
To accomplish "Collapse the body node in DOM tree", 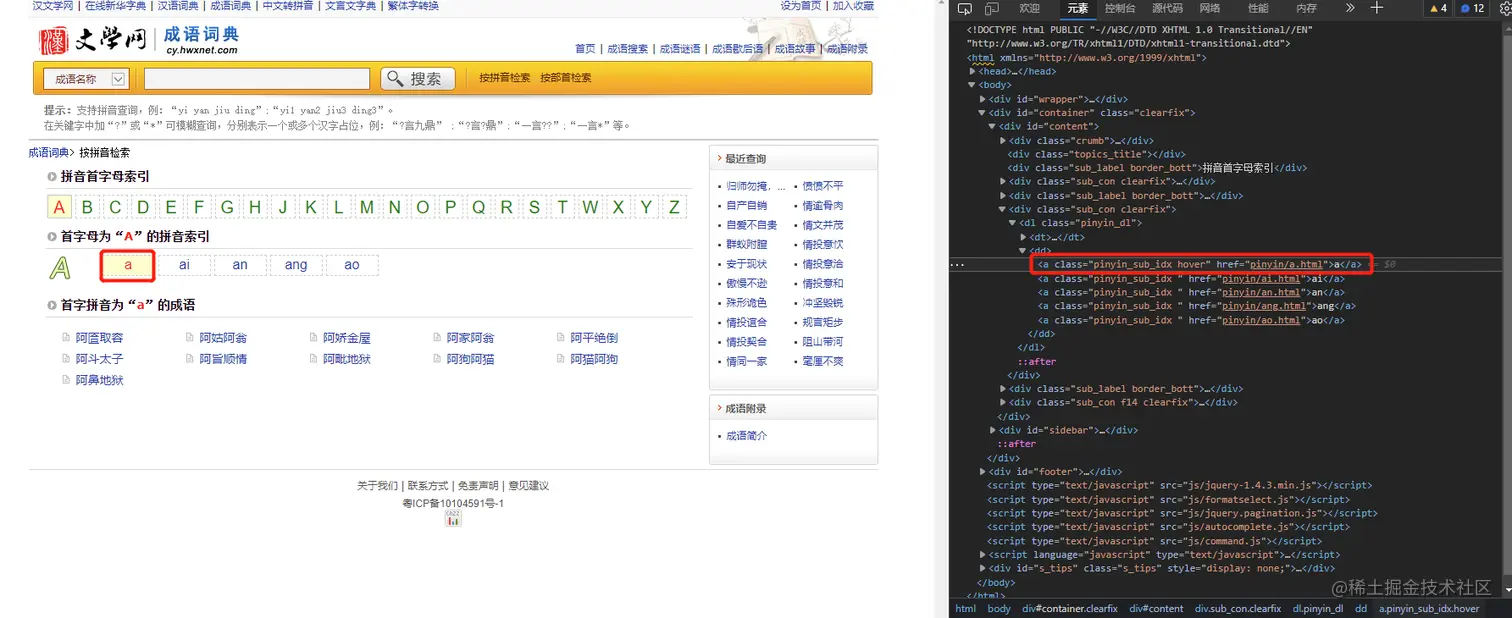I will [973, 85].
